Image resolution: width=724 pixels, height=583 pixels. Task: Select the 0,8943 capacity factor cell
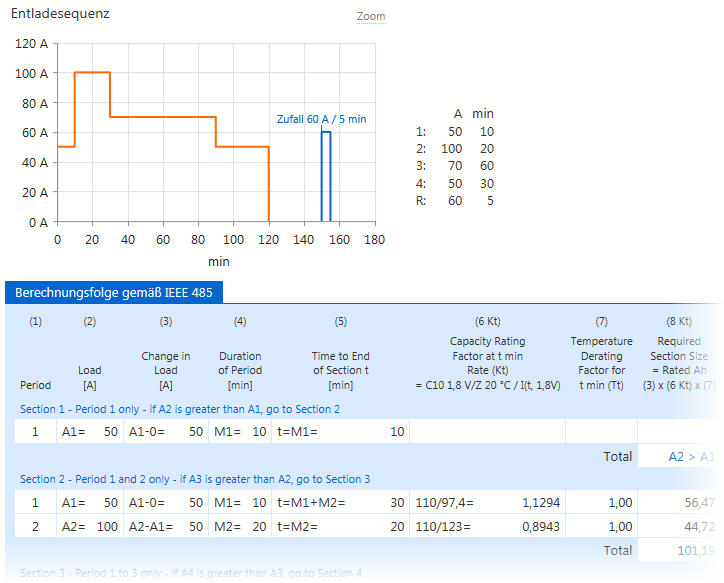541,527
